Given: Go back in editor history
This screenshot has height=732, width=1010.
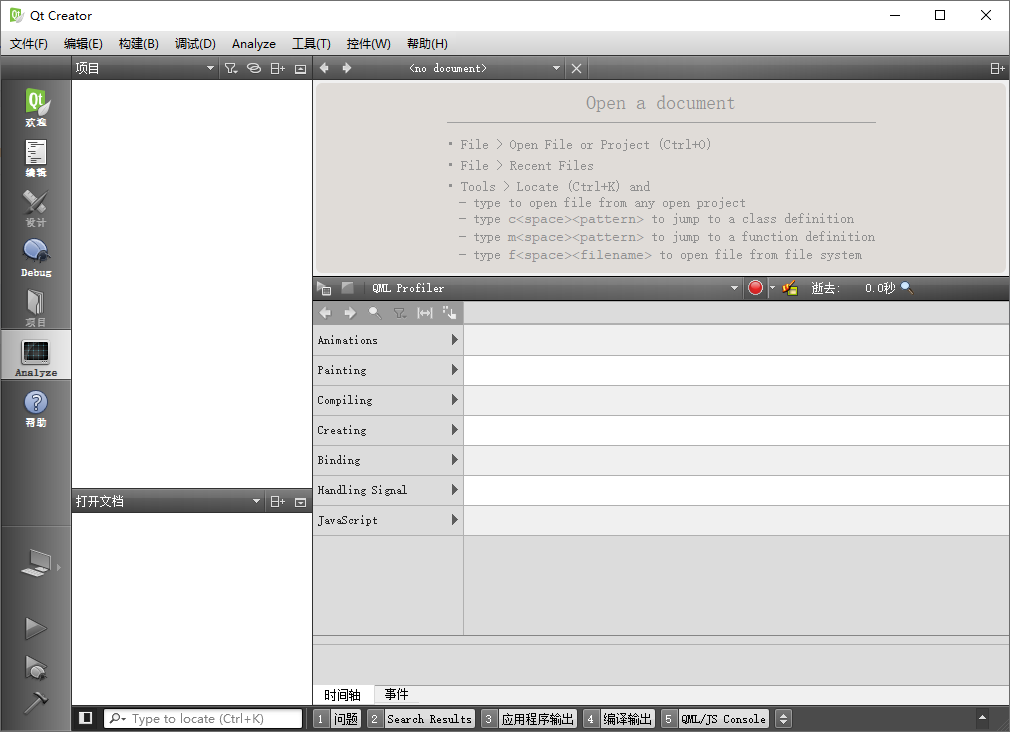Looking at the screenshot, I should pyautogui.click(x=325, y=68).
